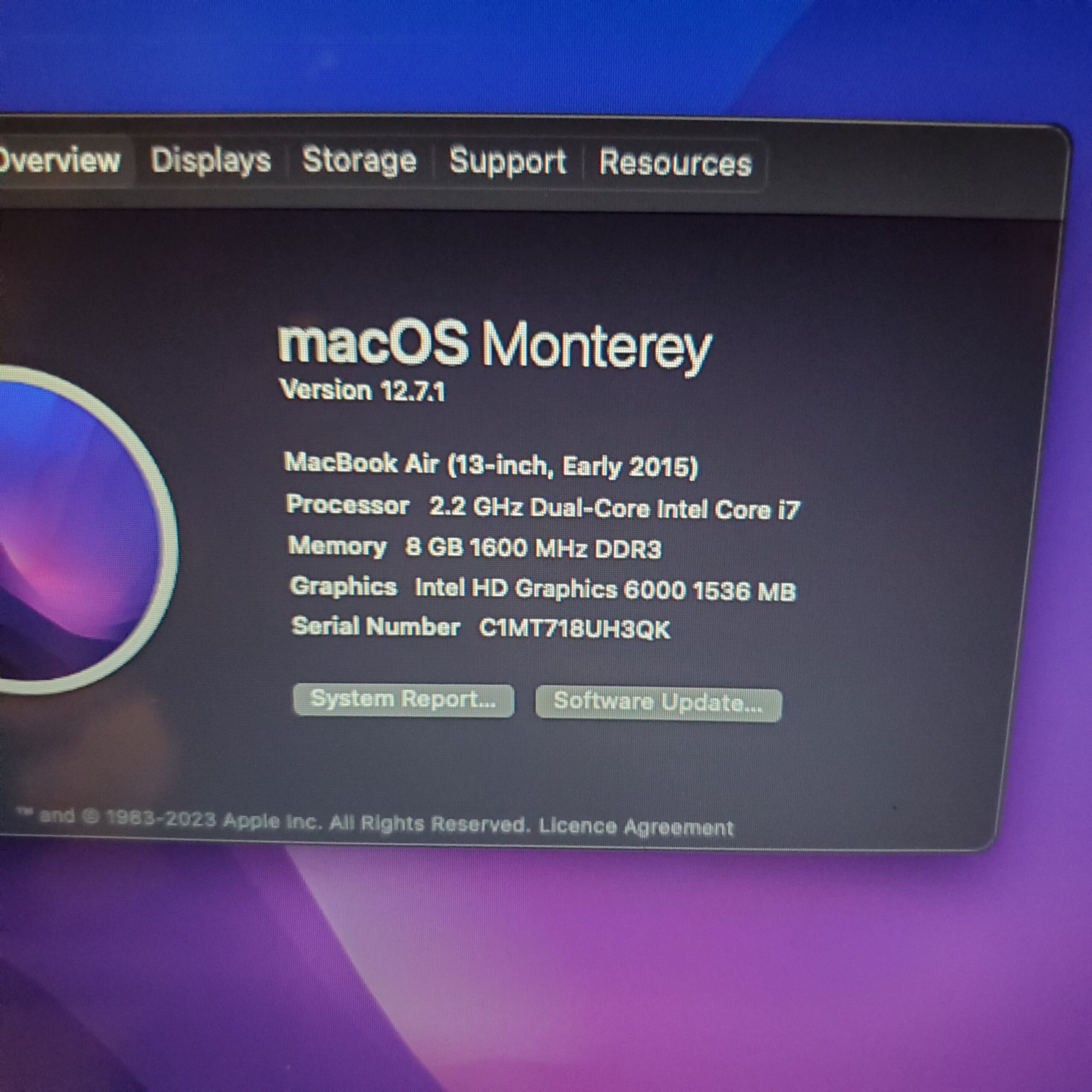Select Intel HD Graphics 6000 1536 MB text
The height and width of the screenshot is (1092, 1092).
click(x=605, y=590)
